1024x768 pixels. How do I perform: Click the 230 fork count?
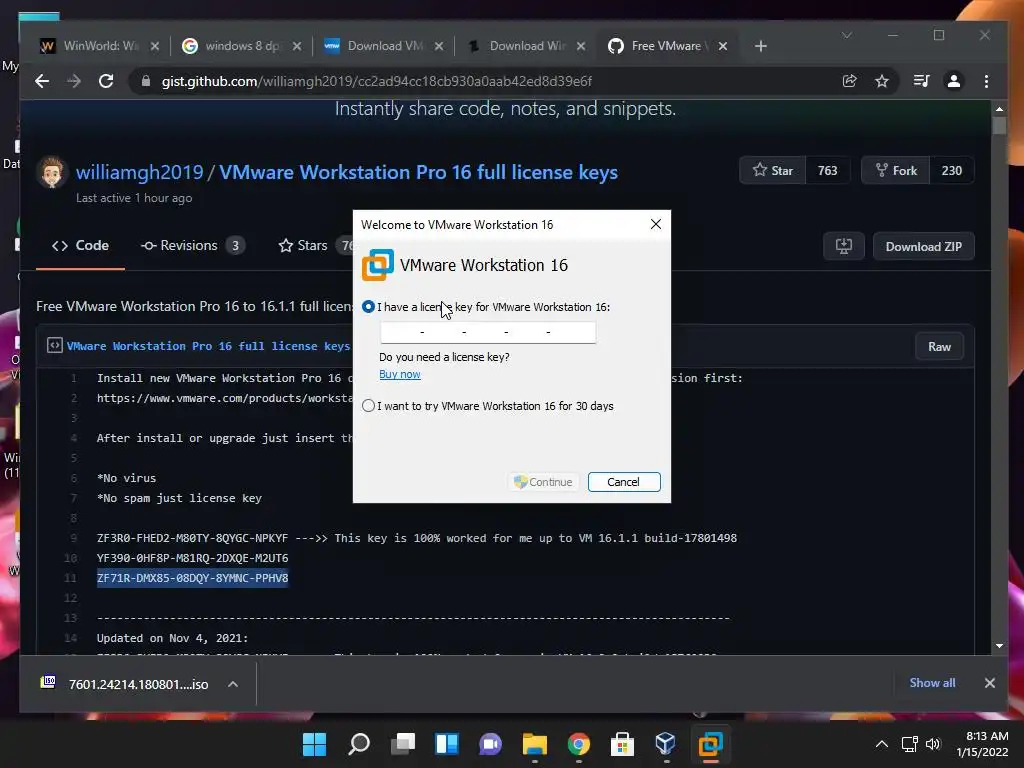click(952, 170)
